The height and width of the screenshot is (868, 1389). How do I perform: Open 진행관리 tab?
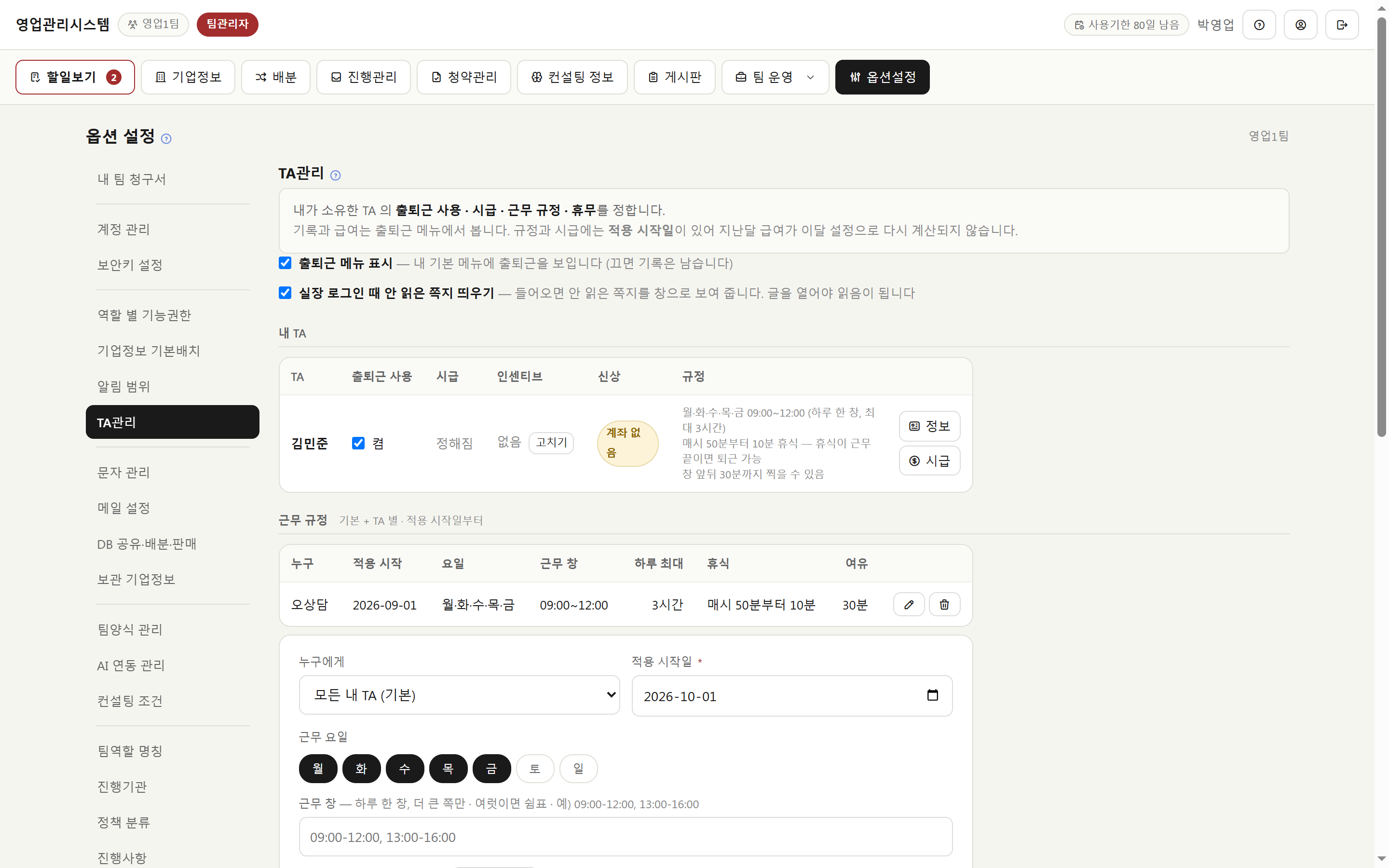pos(363,77)
